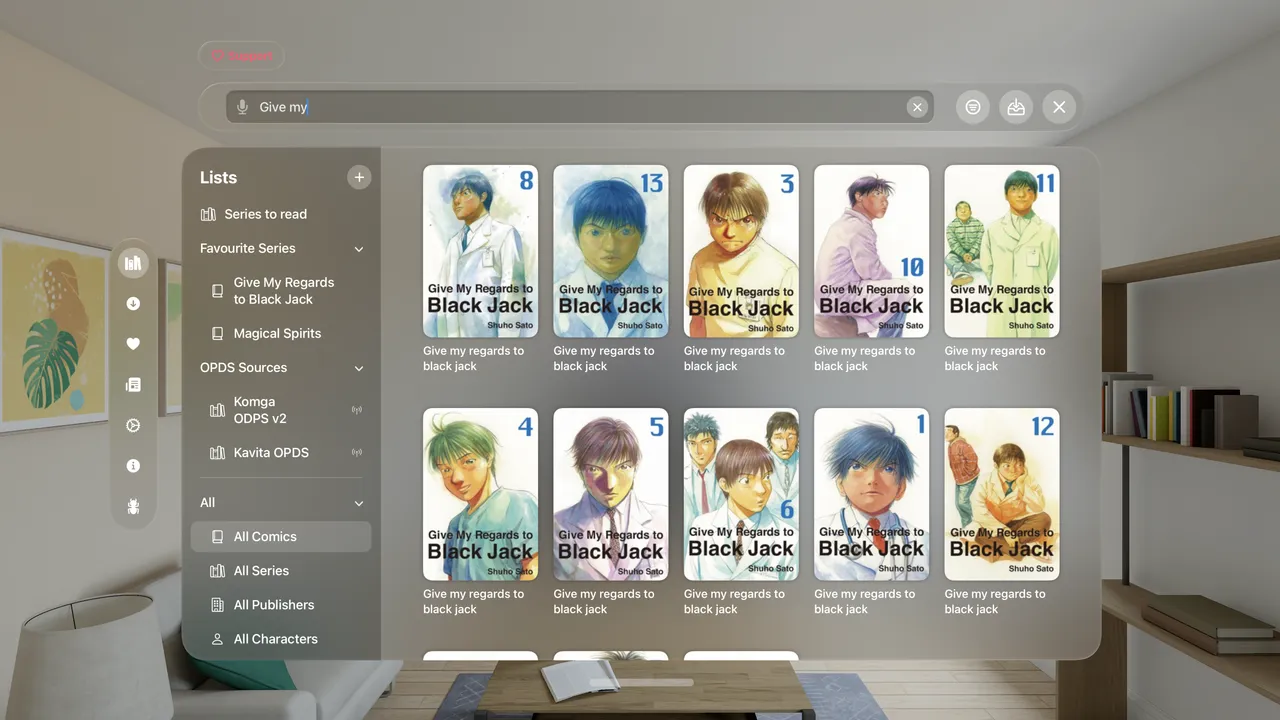Open the volume 6 Black Jack cover
The width and height of the screenshot is (1280, 720).
pos(741,494)
